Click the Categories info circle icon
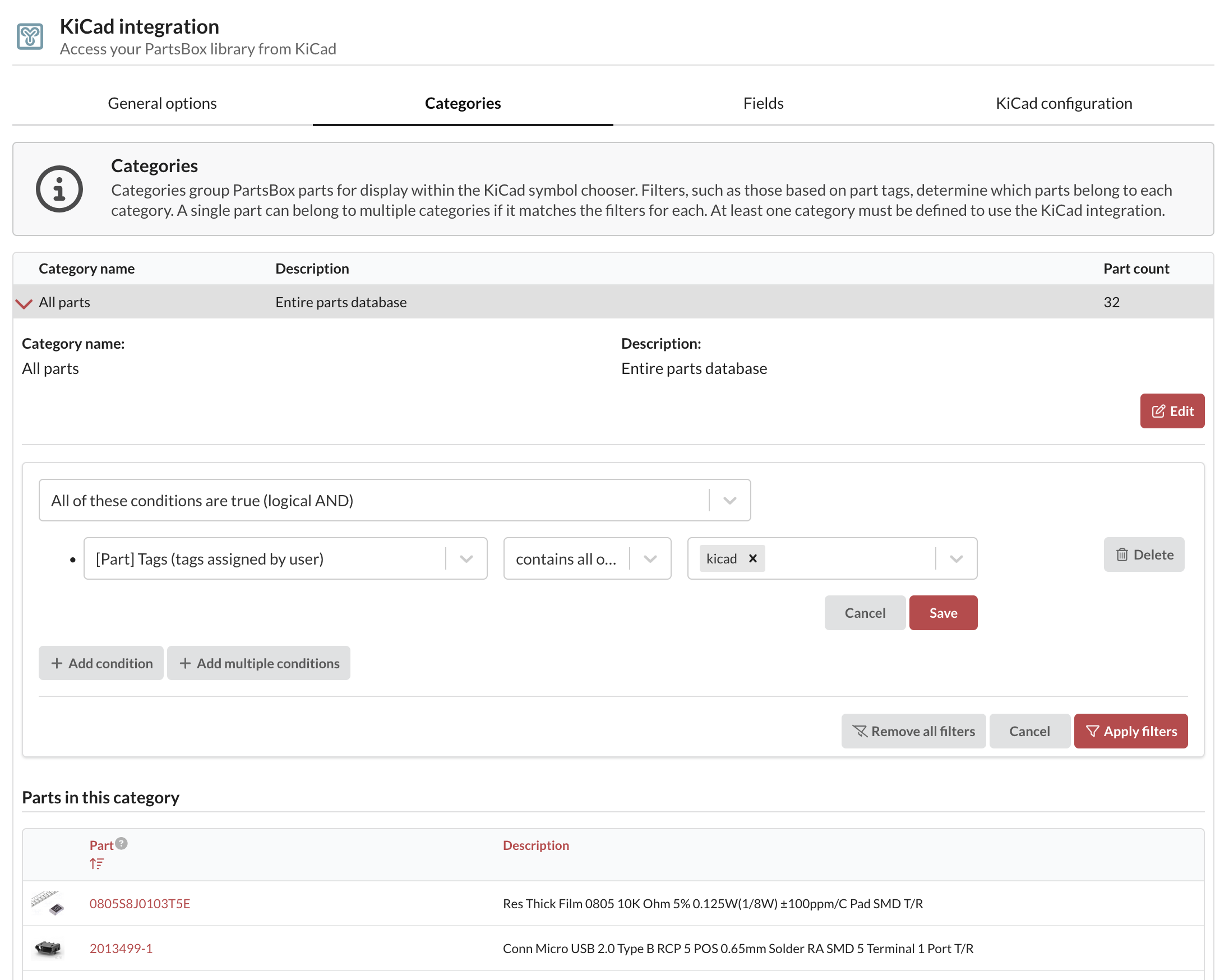1229x980 pixels. (59, 189)
